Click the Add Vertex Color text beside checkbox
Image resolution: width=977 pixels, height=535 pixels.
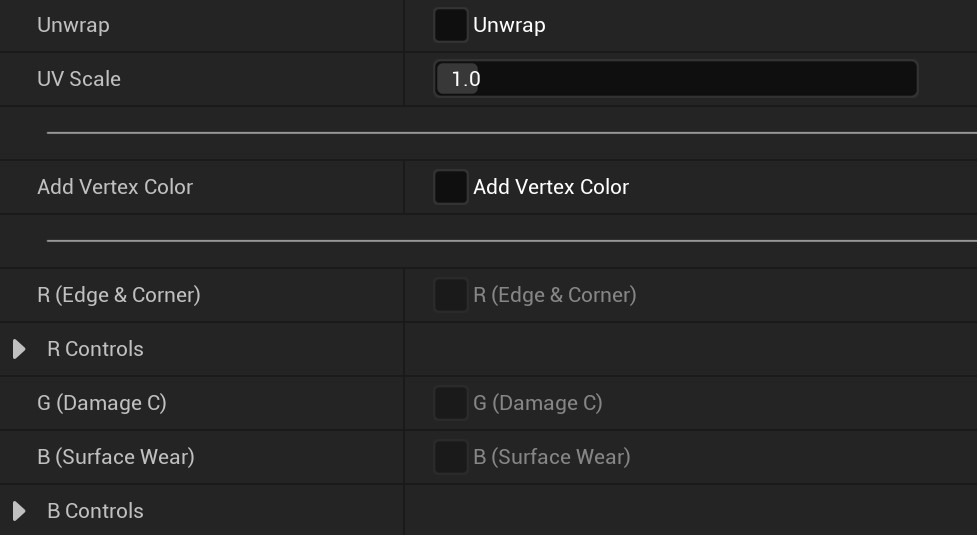click(x=551, y=187)
